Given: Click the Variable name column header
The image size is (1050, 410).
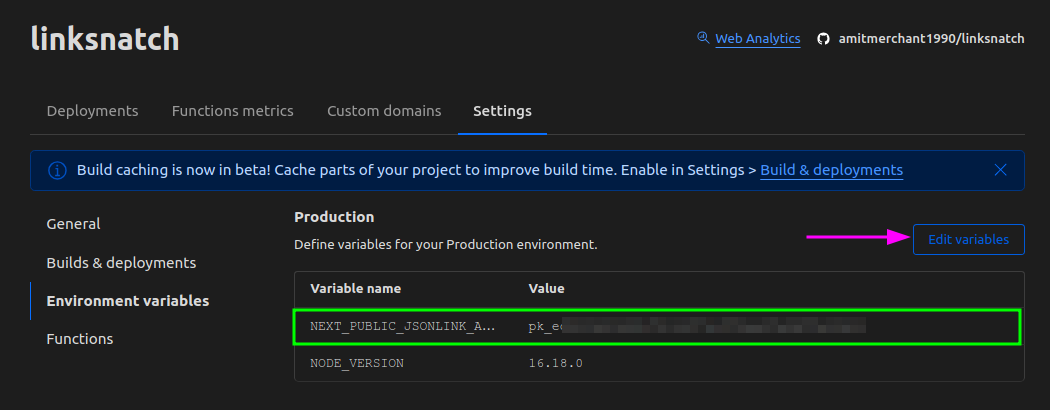Looking at the screenshot, I should coord(356,289).
